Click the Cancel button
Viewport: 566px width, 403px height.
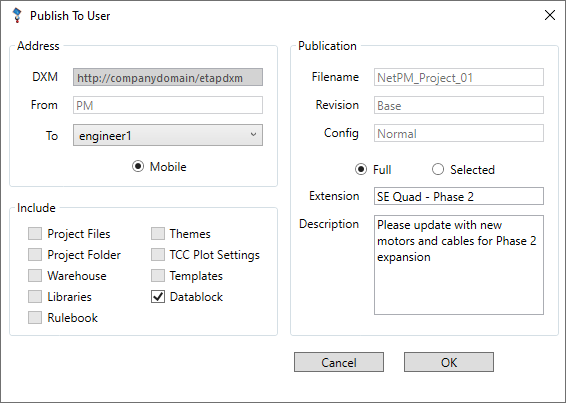tap(339, 362)
